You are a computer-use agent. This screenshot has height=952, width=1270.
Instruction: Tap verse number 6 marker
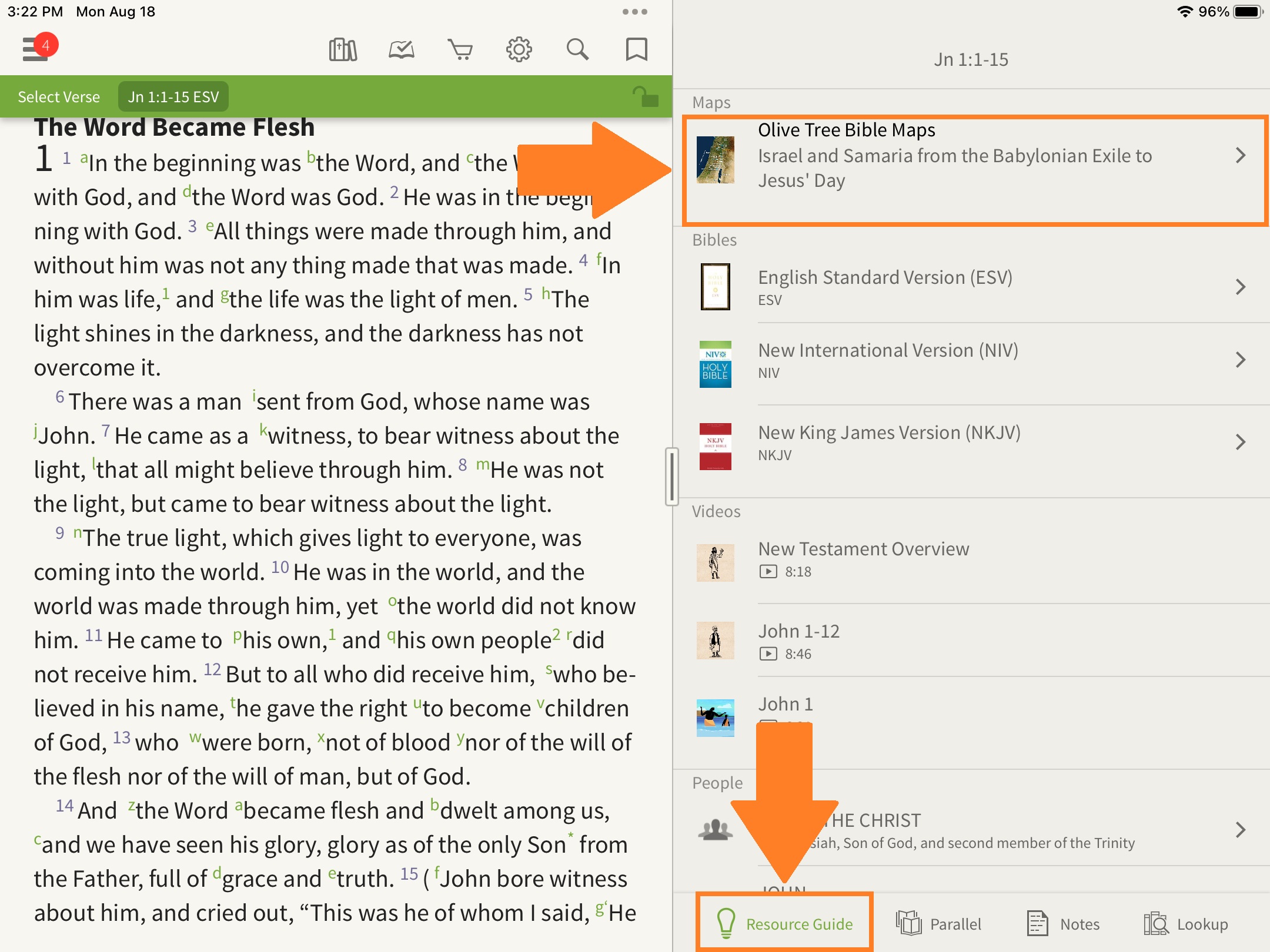[x=60, y=396]
